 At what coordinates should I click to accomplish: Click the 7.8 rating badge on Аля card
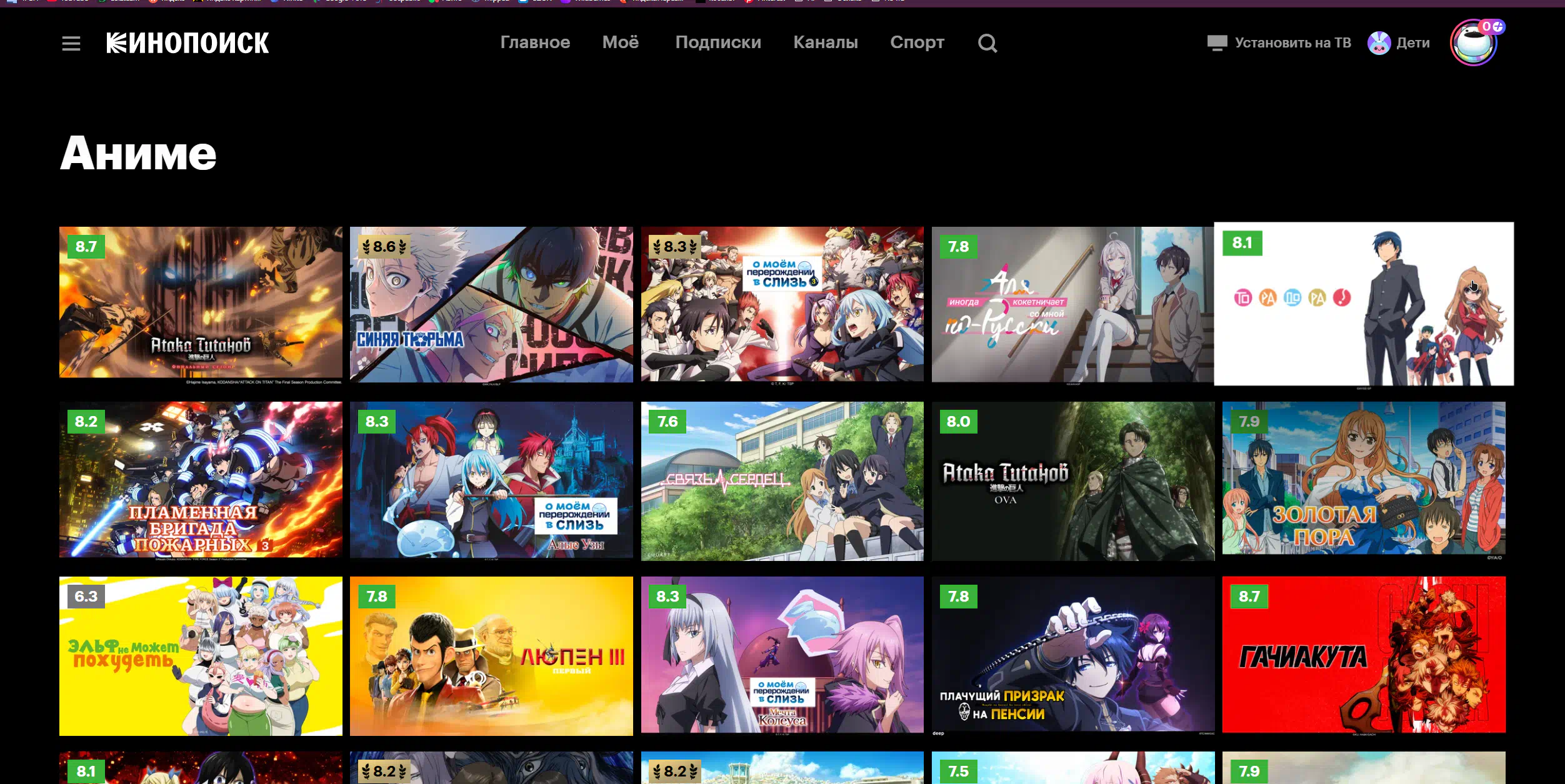[958, 247]
